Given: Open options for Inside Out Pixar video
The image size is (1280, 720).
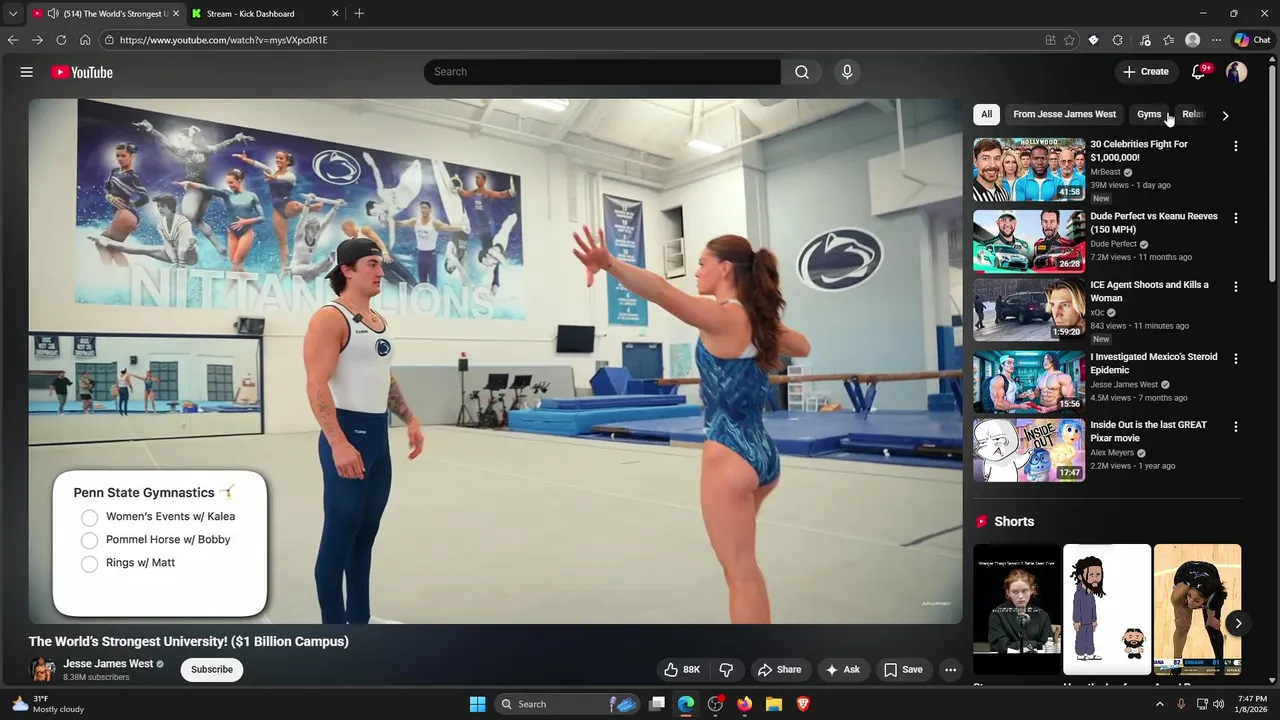Looking at the screenshot, I should 1236,426.
